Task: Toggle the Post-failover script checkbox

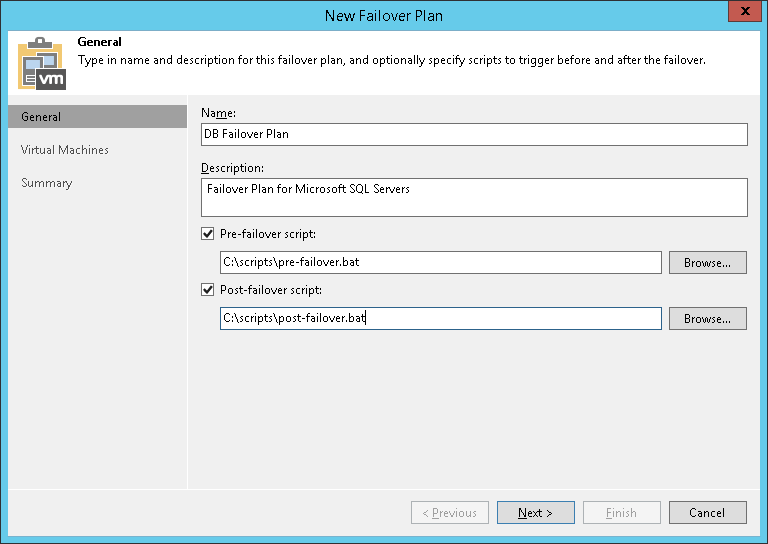Action: tap(208, 290)
